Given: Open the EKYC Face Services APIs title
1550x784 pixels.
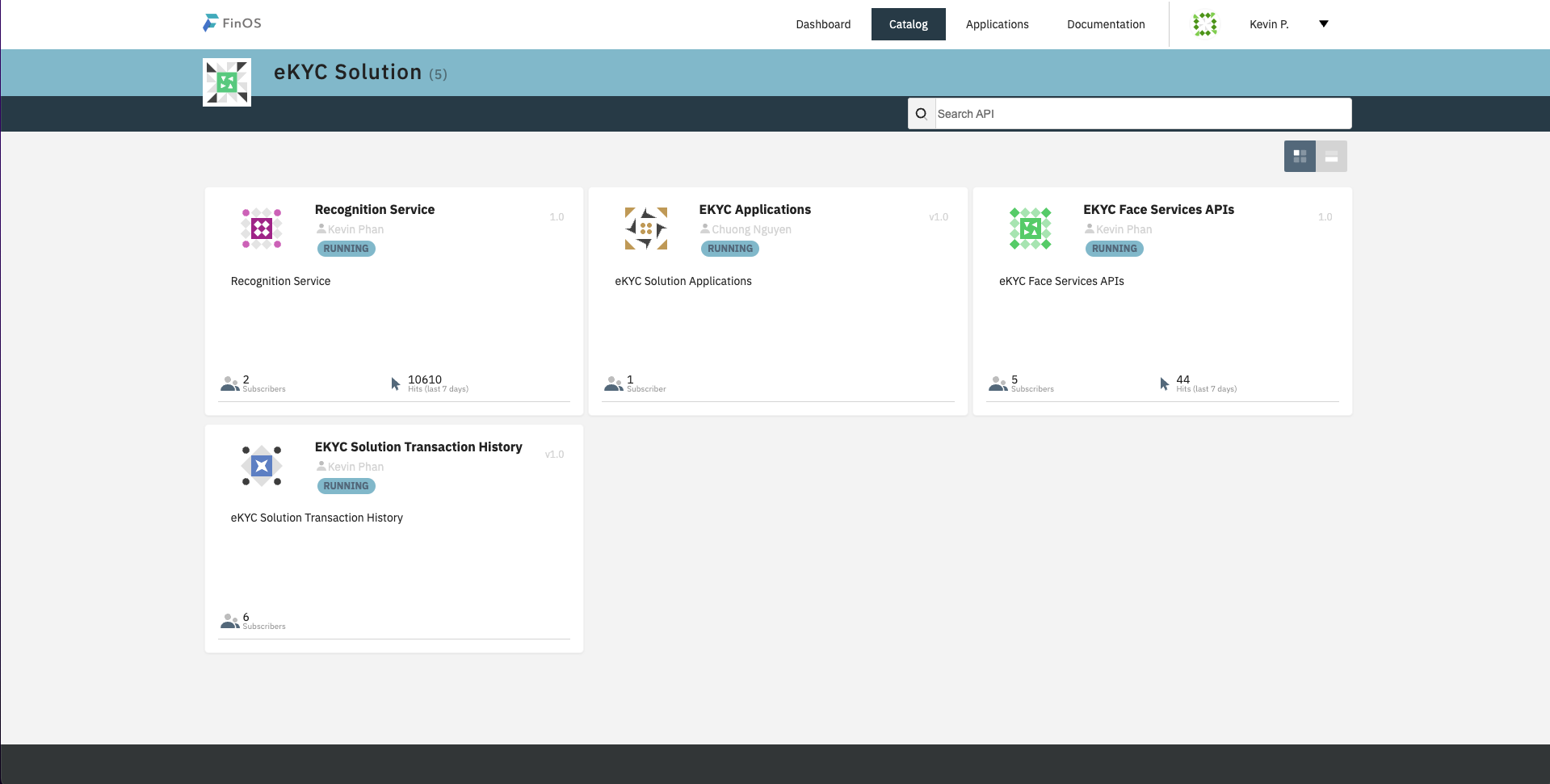Looking at the screenshot, I should pos(1158,209).
